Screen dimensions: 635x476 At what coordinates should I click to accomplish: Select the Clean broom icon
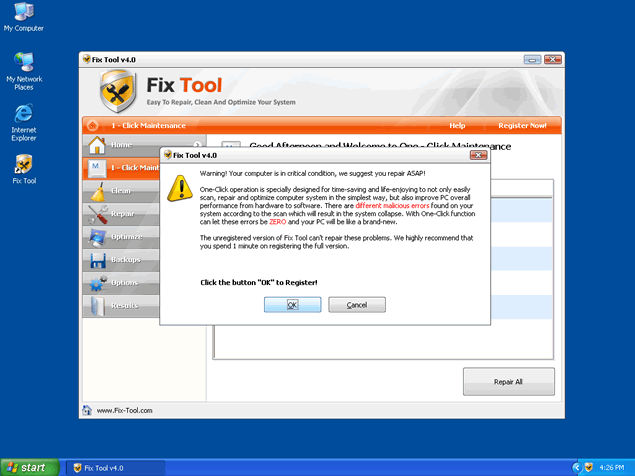97,191
